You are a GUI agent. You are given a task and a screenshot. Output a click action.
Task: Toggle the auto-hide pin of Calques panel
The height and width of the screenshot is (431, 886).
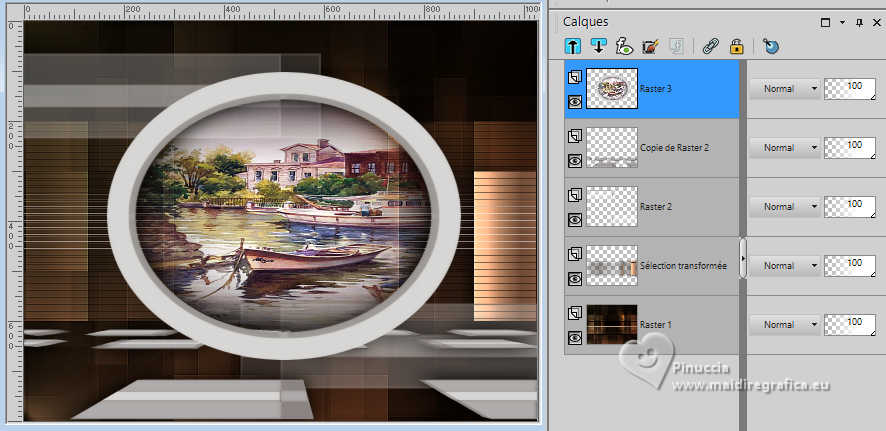point(859,23)
